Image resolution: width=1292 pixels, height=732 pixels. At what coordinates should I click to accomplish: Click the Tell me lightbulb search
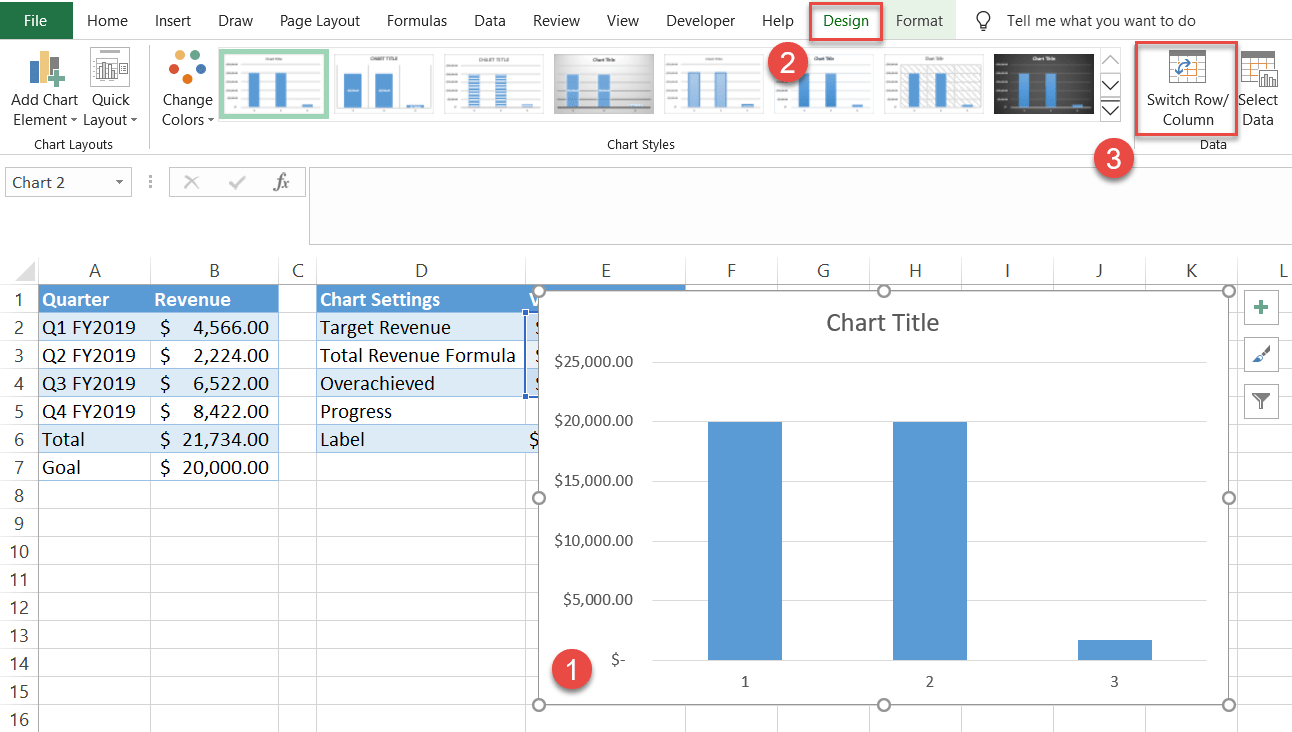tap(983, 20)
